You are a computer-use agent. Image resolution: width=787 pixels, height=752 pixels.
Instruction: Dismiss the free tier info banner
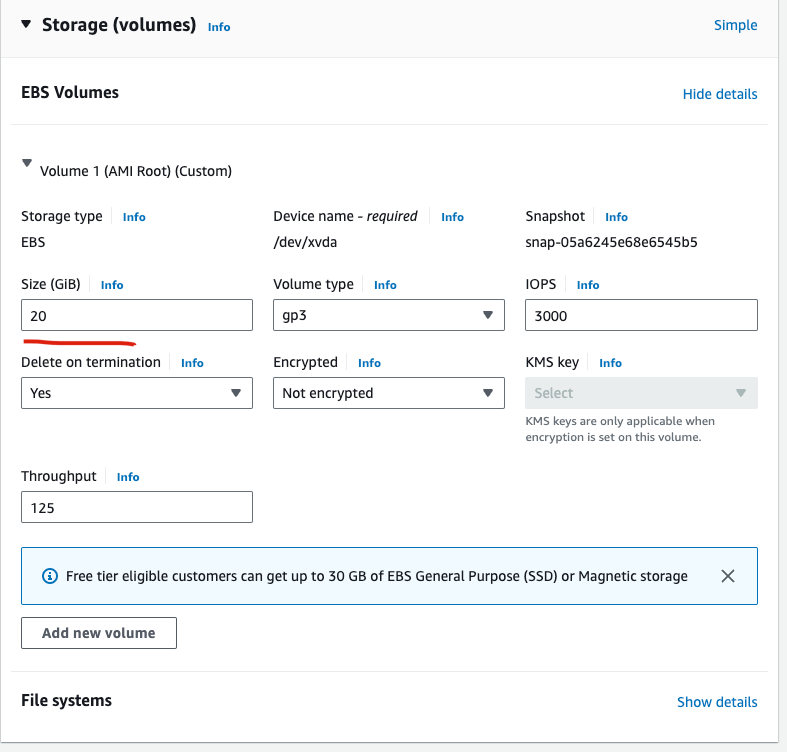click(728, 576)
